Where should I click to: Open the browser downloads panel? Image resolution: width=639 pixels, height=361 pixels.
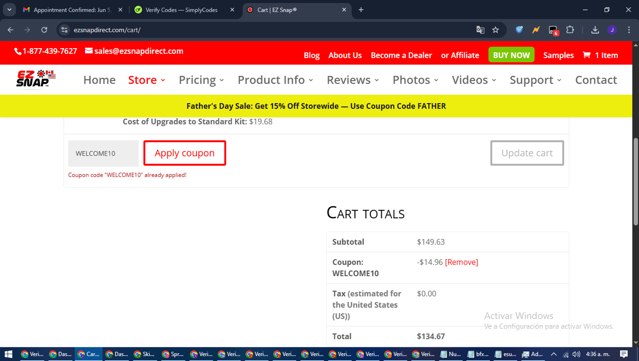(x=595, y=30)
